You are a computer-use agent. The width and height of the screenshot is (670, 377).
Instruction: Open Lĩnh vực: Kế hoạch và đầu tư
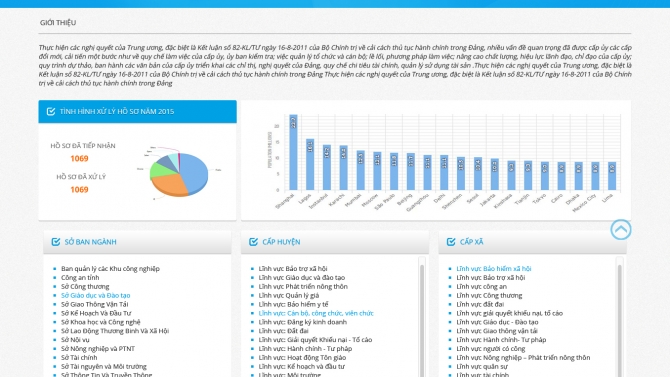[302, 366]
